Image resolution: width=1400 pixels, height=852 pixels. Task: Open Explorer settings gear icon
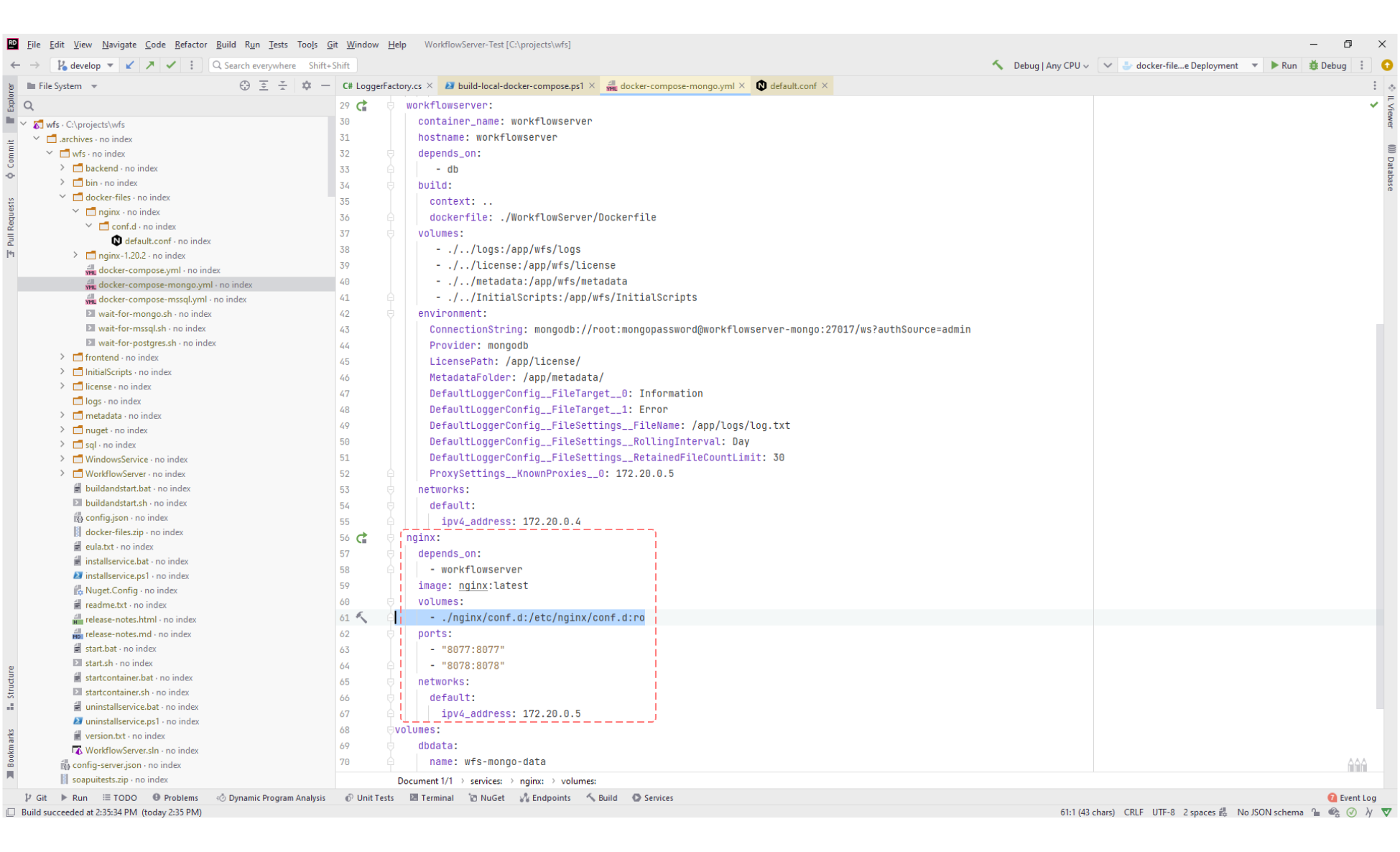coord(307,85)
